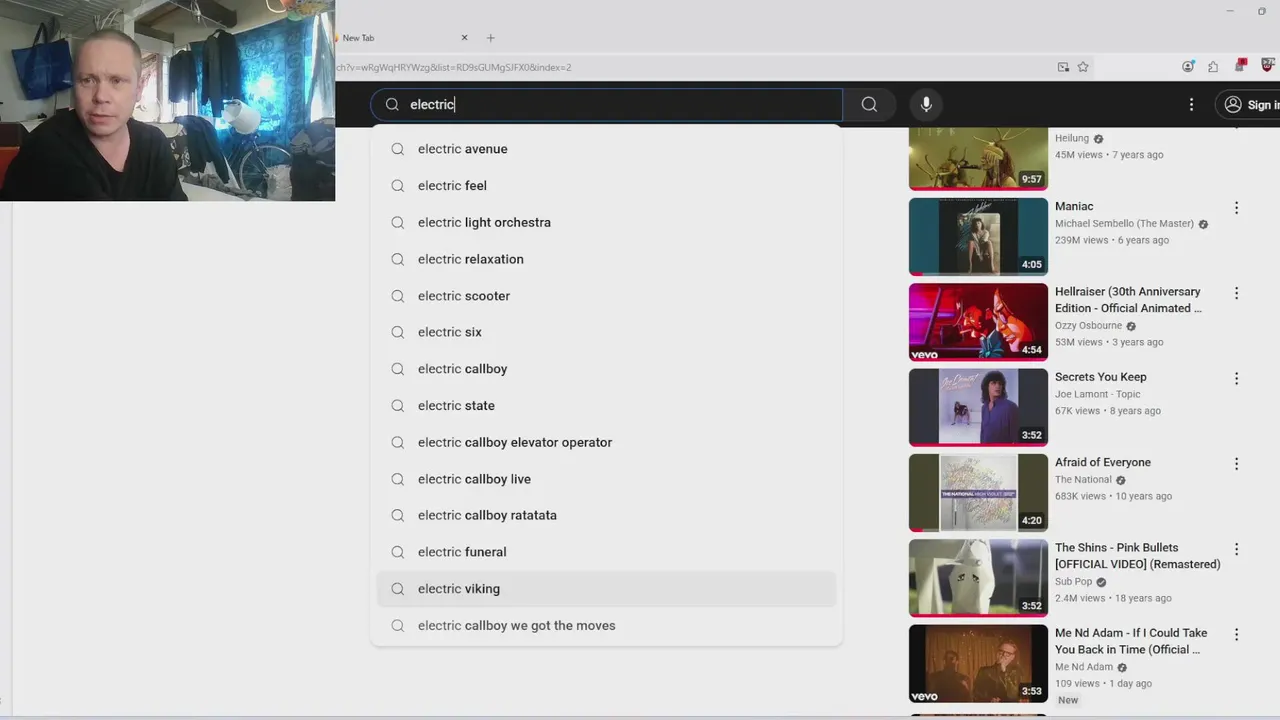Open more options for Secrets You Keep
Screen dimensions: 1280x720
point(1236,379)
